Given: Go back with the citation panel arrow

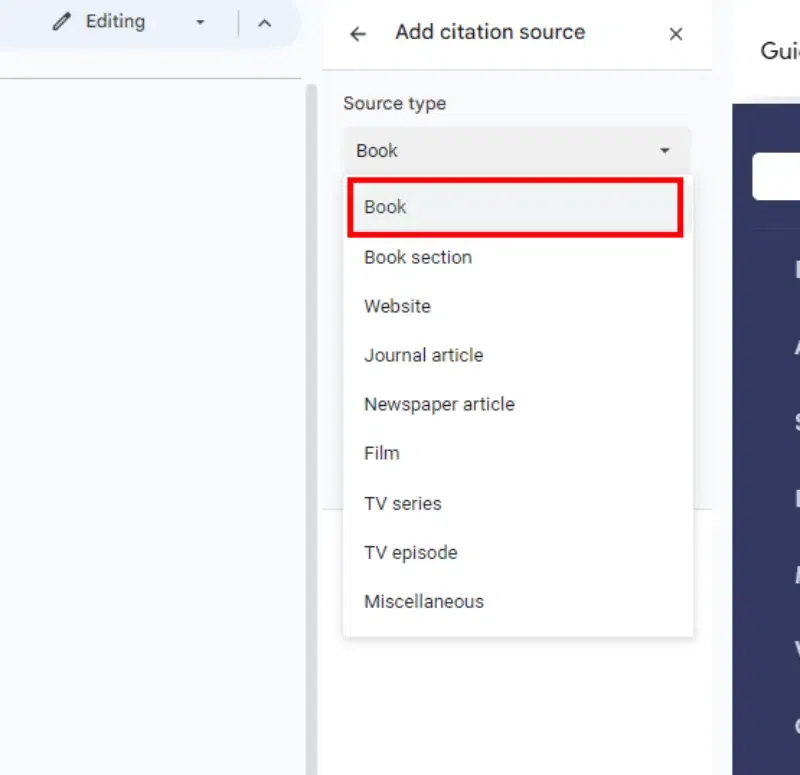Looking at the screenshot, I should coord(358,34).
